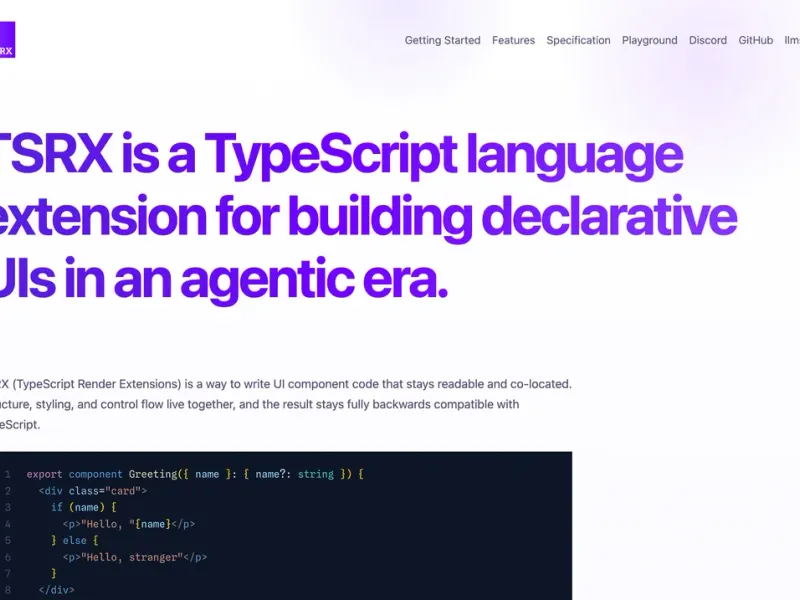
Task: Click code line '} else {'
Action: tap(74, 540)
